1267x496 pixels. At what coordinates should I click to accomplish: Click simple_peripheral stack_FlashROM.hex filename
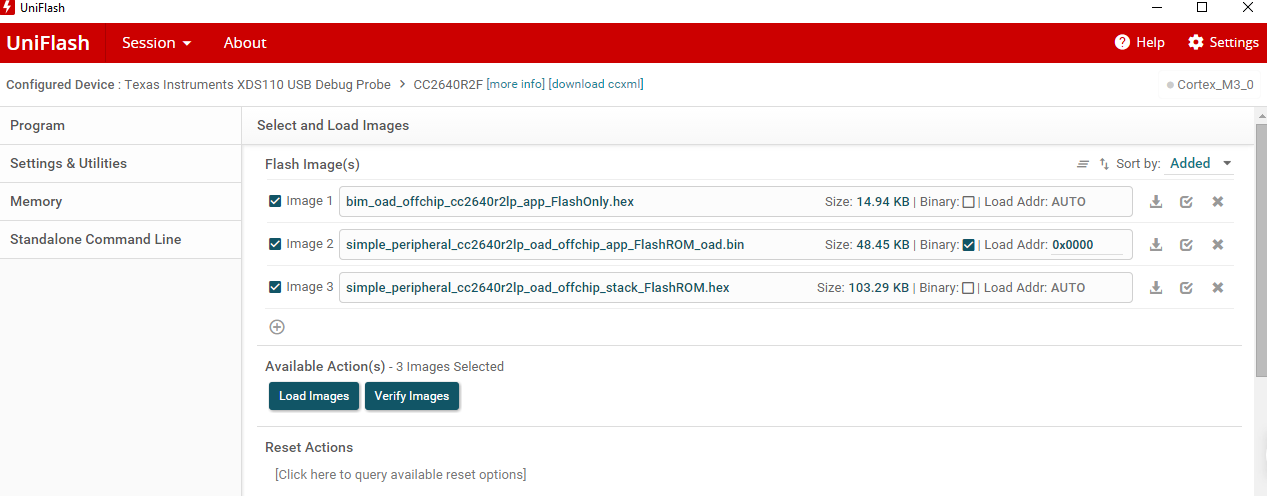coord(538,288)
